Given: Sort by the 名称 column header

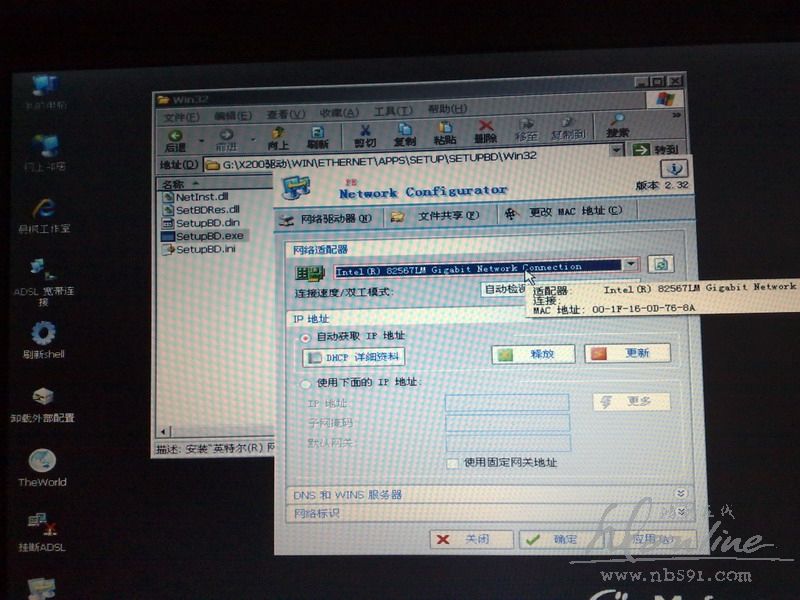Looking at the screenshot, I should coord(214,184).
